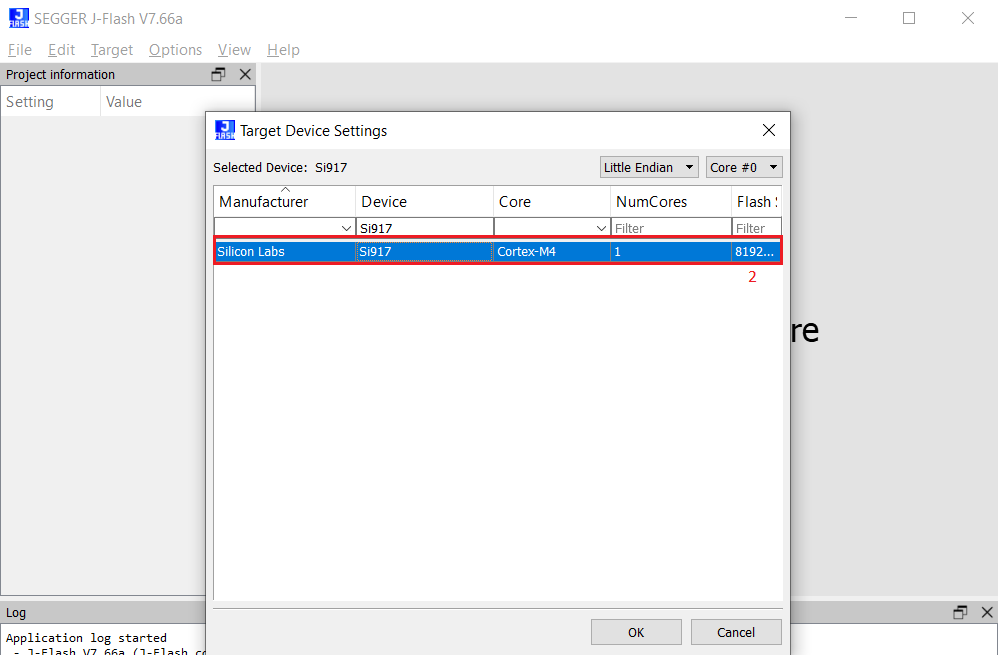Expand the Manufacturer filter combo box
The image size is (998, 655).
(x=346, y=228)
